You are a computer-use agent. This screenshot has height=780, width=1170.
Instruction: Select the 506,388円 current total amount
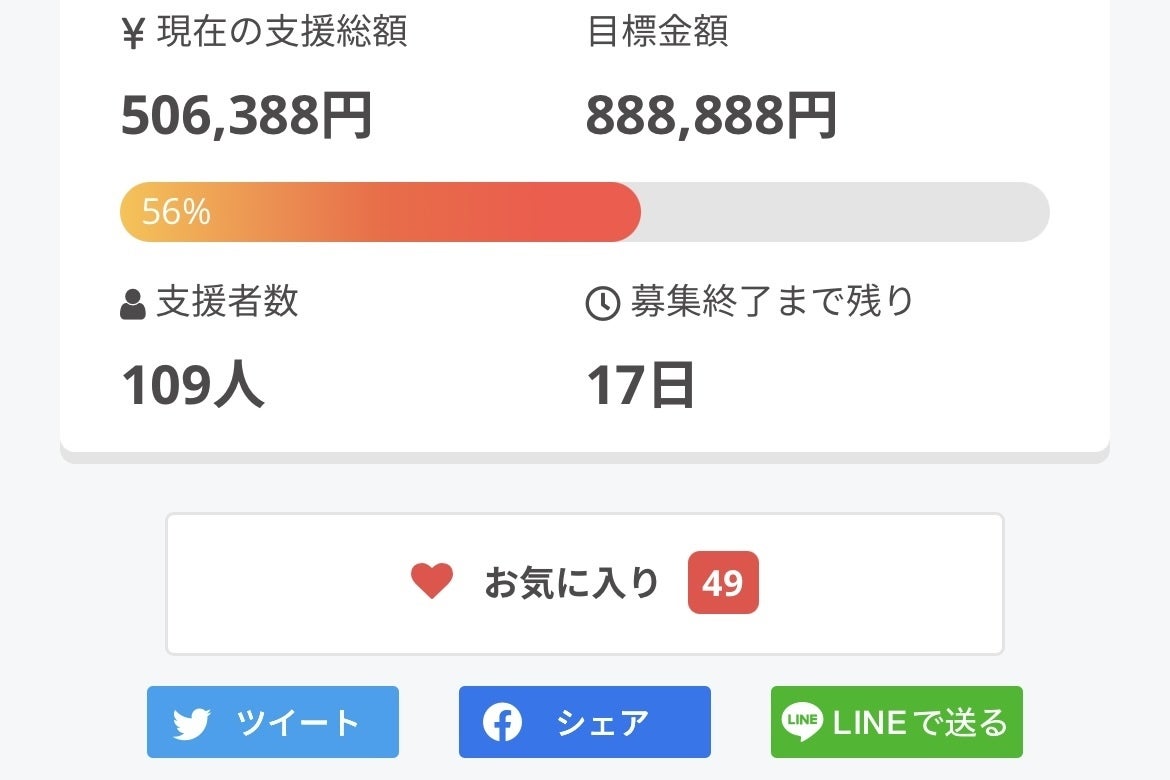(x=247, y=116)
